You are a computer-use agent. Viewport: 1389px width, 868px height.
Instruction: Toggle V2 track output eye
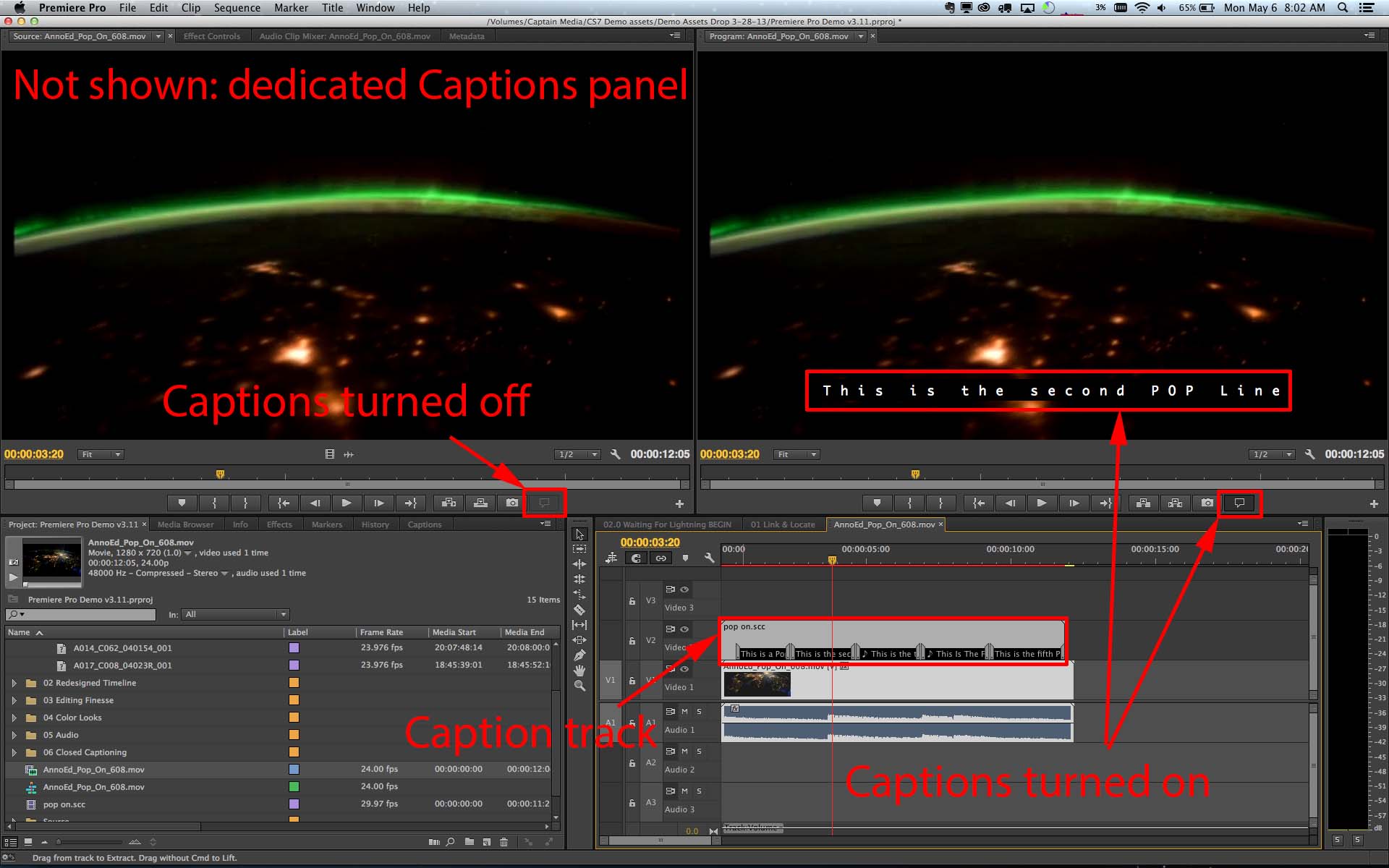pyautogui.click(x=684, y=629)
